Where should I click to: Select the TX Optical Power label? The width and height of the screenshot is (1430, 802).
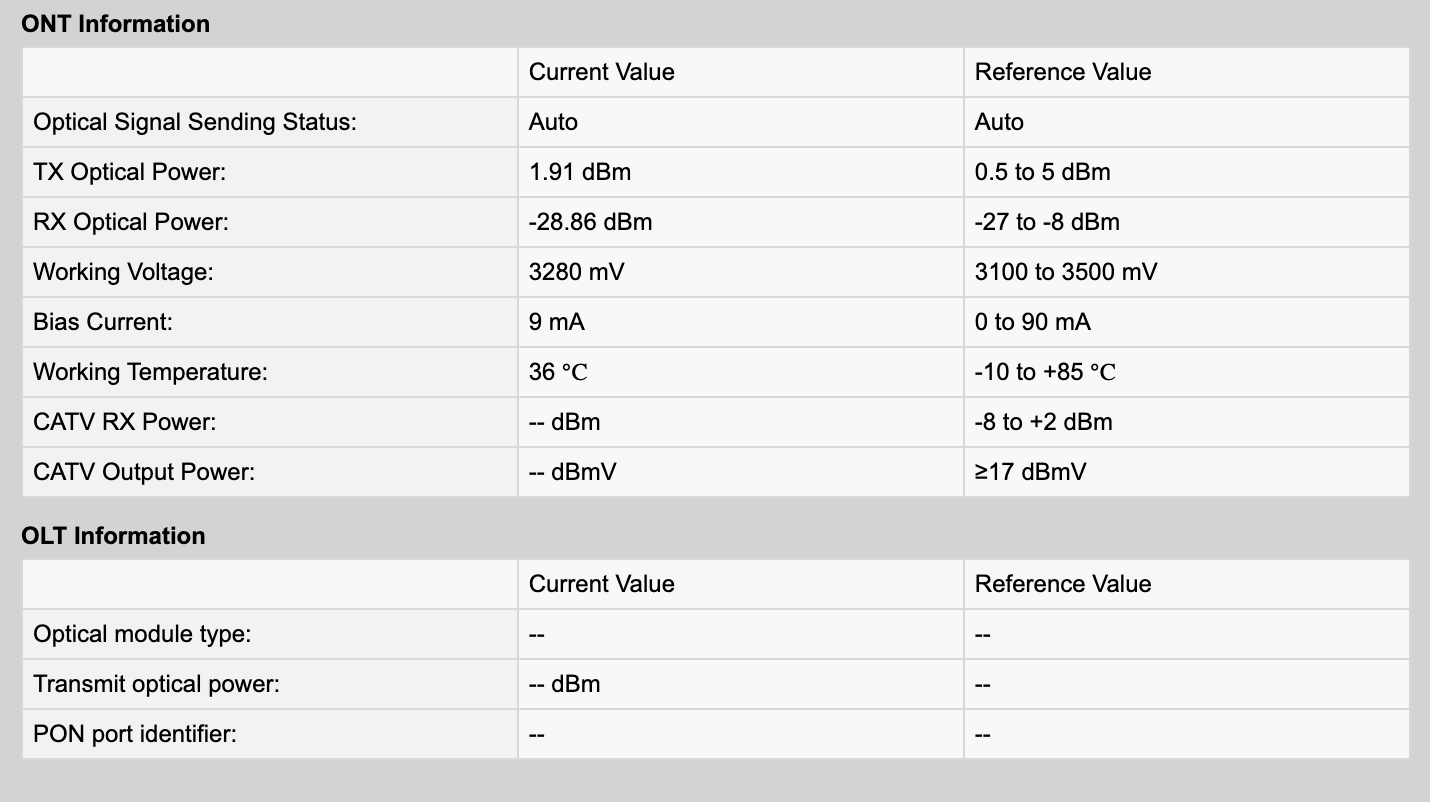pos(130,172)
